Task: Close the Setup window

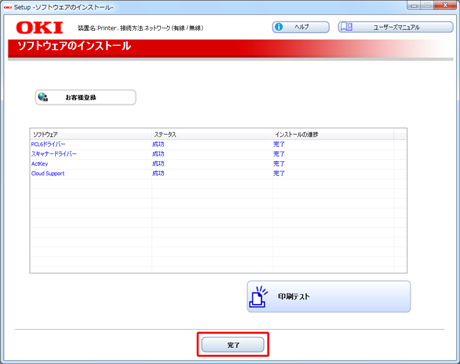Action: tap(445, 5)
